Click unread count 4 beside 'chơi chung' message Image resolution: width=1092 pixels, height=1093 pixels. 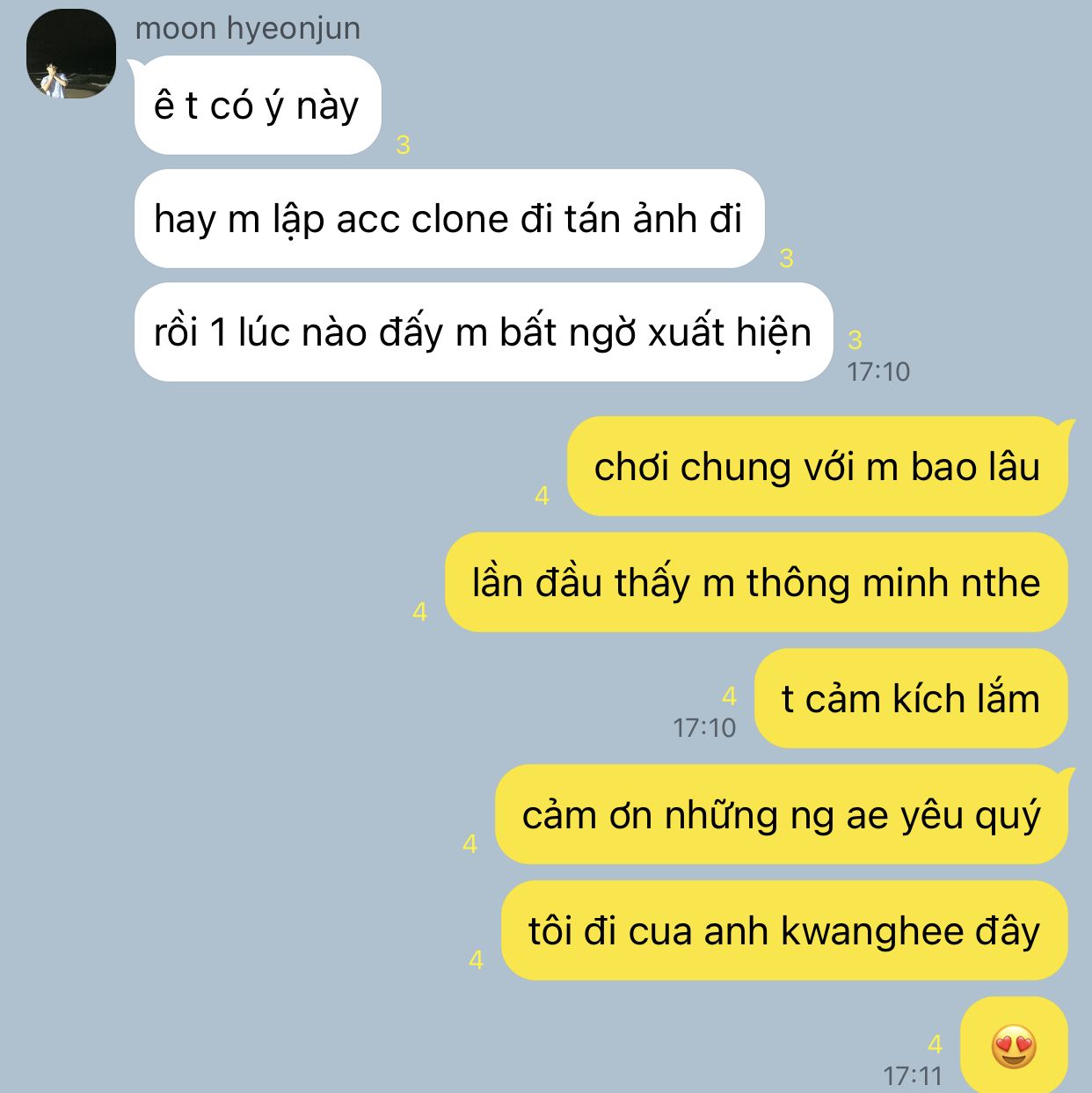pyautogui.click(x=542, y=496)
